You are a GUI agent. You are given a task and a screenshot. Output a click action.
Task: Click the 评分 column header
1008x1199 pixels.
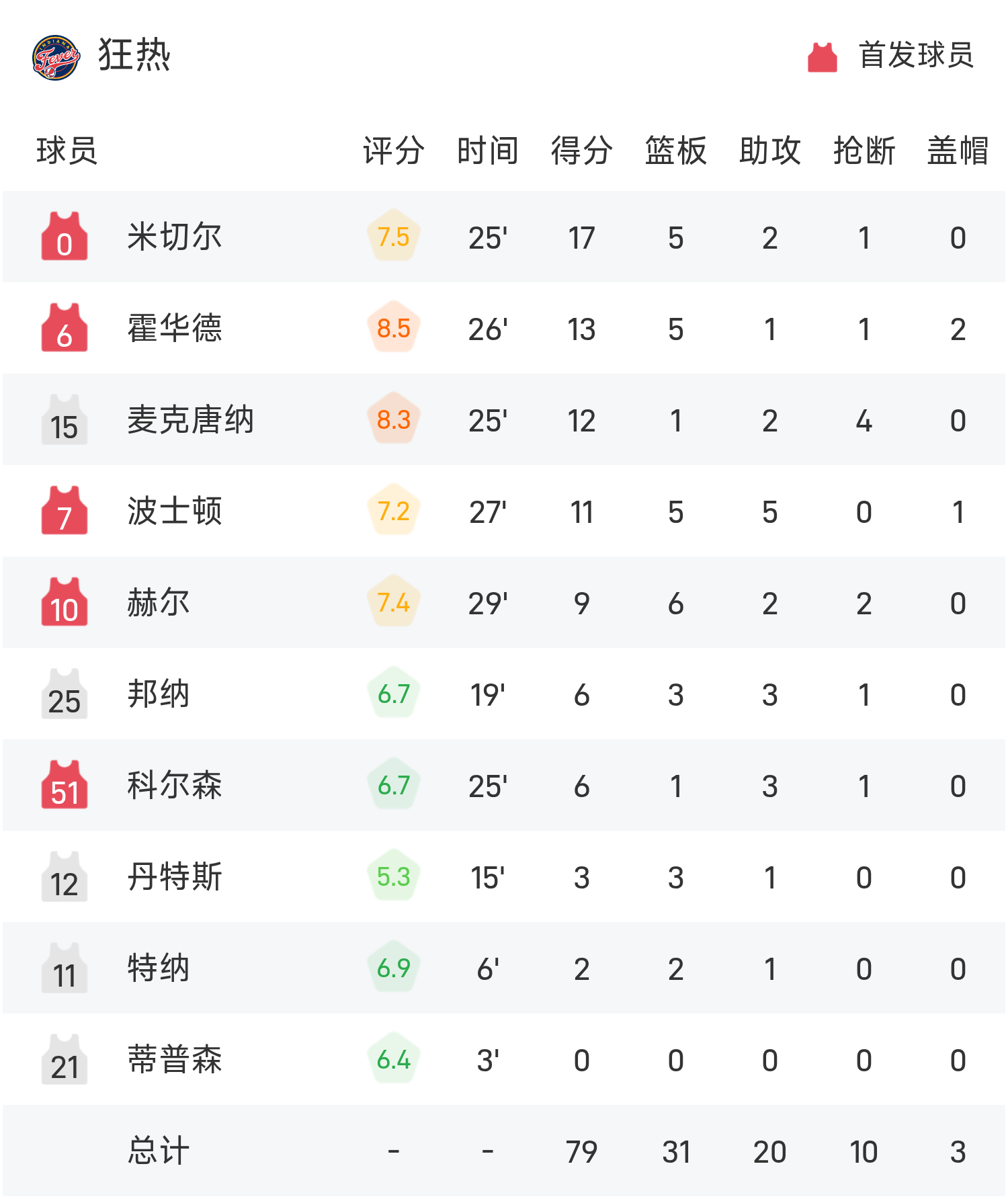394,150
